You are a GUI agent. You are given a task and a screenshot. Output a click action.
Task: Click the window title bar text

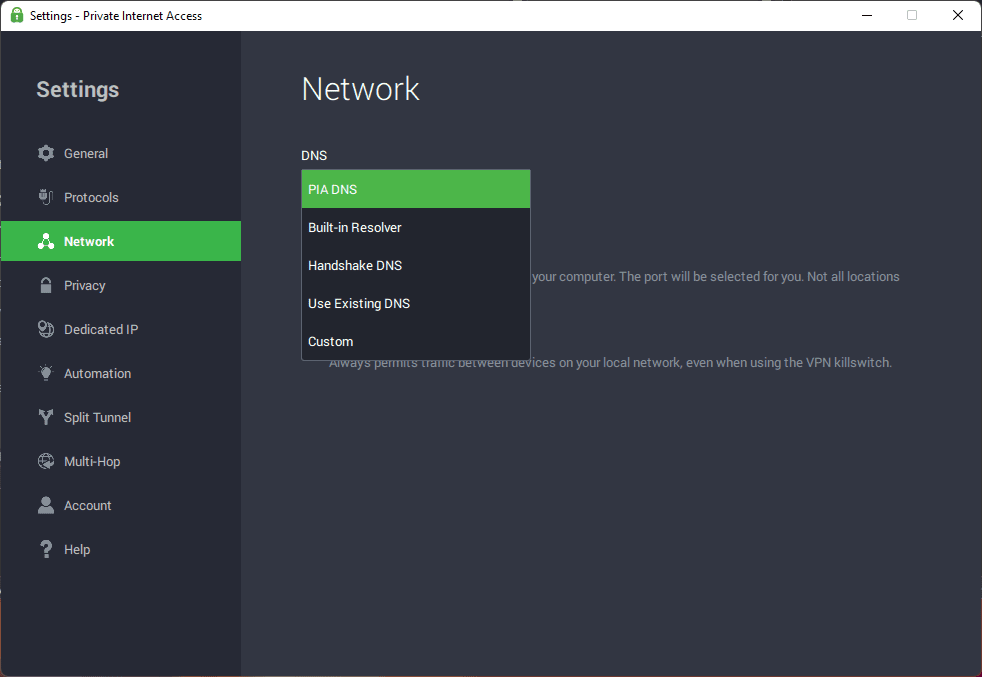click(116, 16)
